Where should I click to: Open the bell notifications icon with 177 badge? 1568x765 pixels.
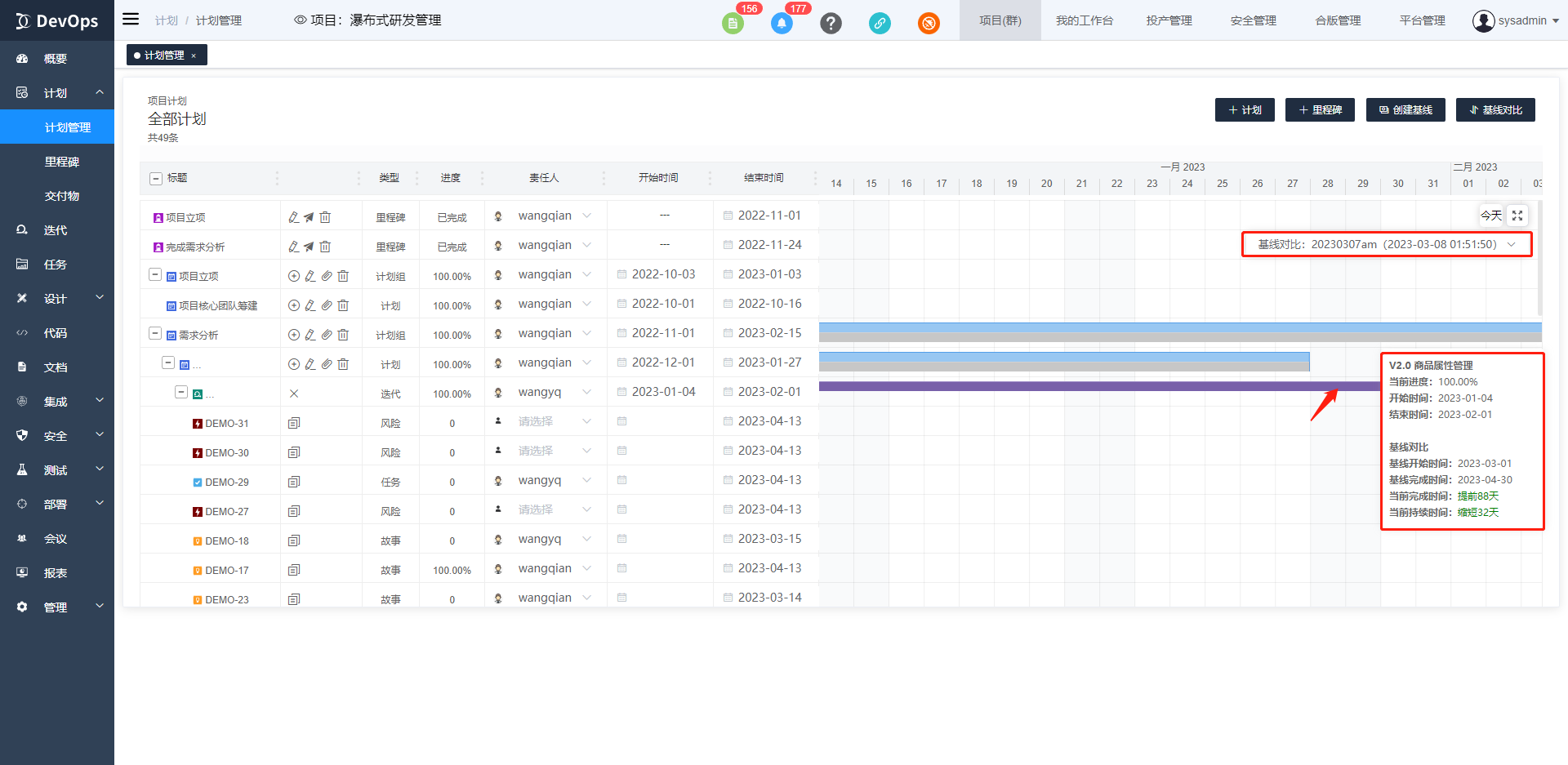click(782, 23)
